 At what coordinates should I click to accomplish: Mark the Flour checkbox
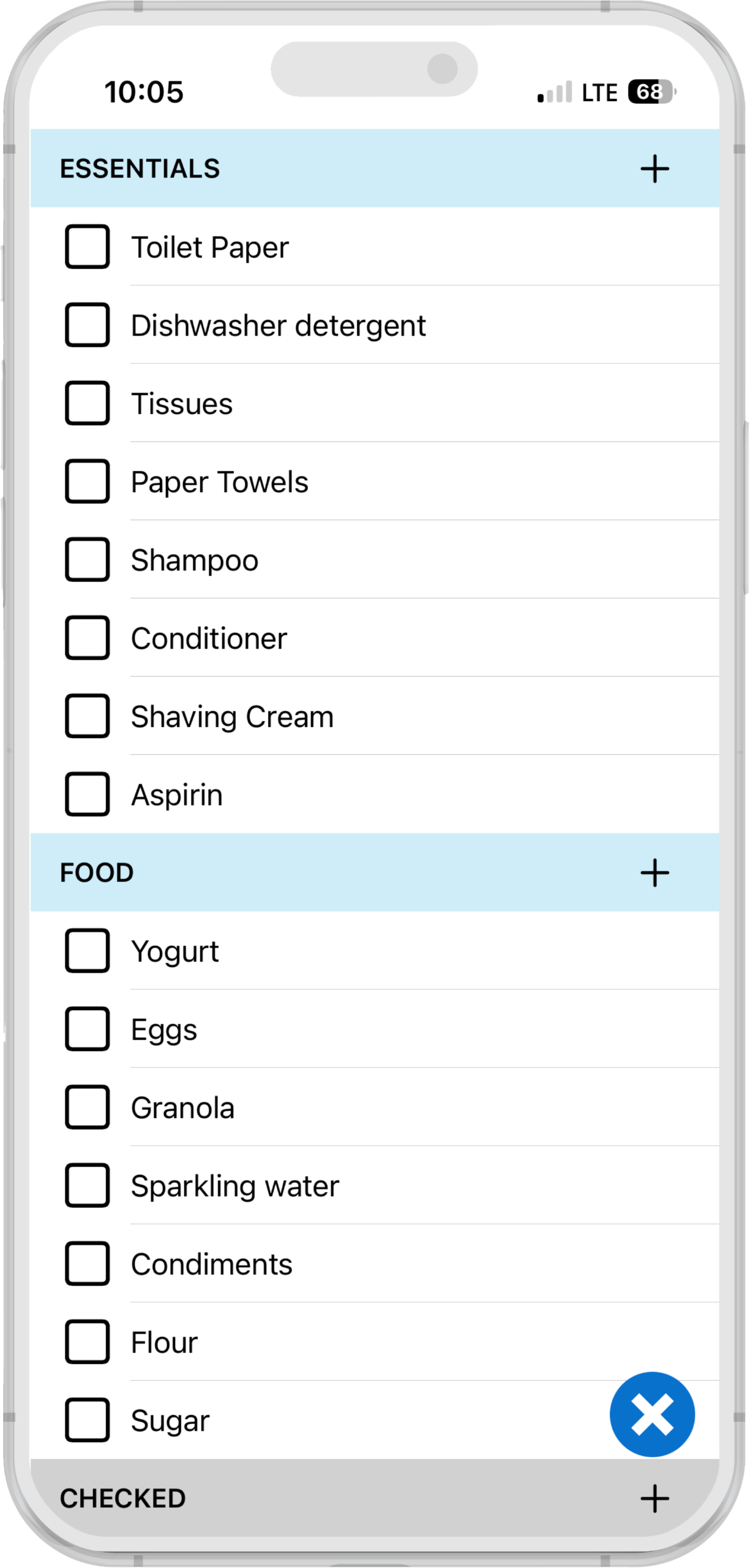tap(88, 1342)
